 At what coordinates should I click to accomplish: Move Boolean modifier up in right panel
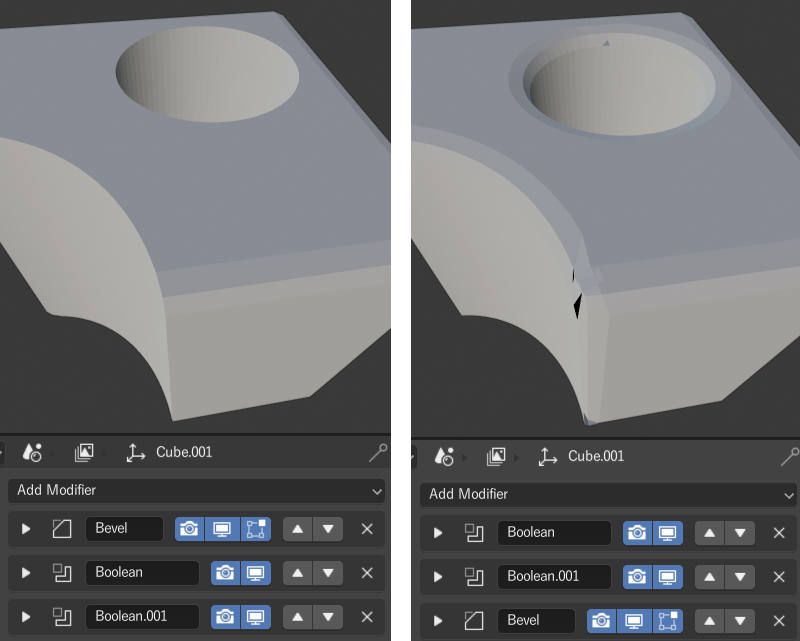click(x=710, y=533)
